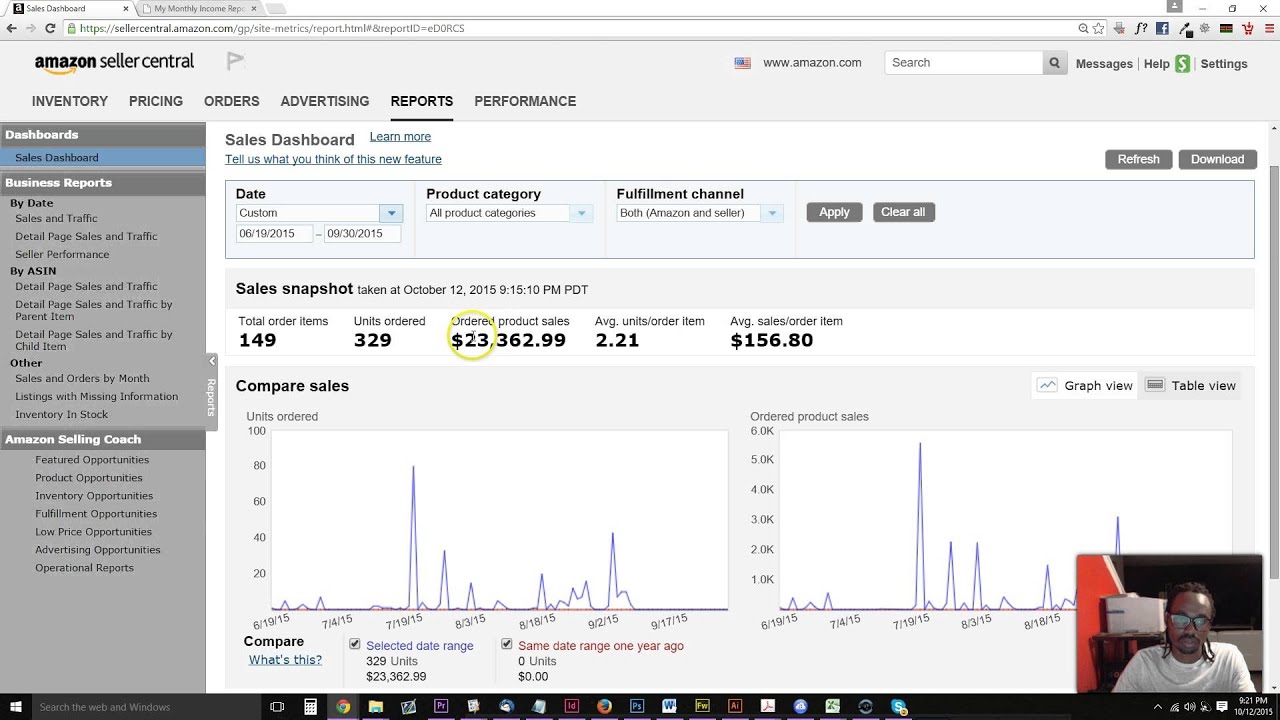1280x720 pixels.
Task: Click the Refresh button on the dashboard
Action: pos(1138,159)
